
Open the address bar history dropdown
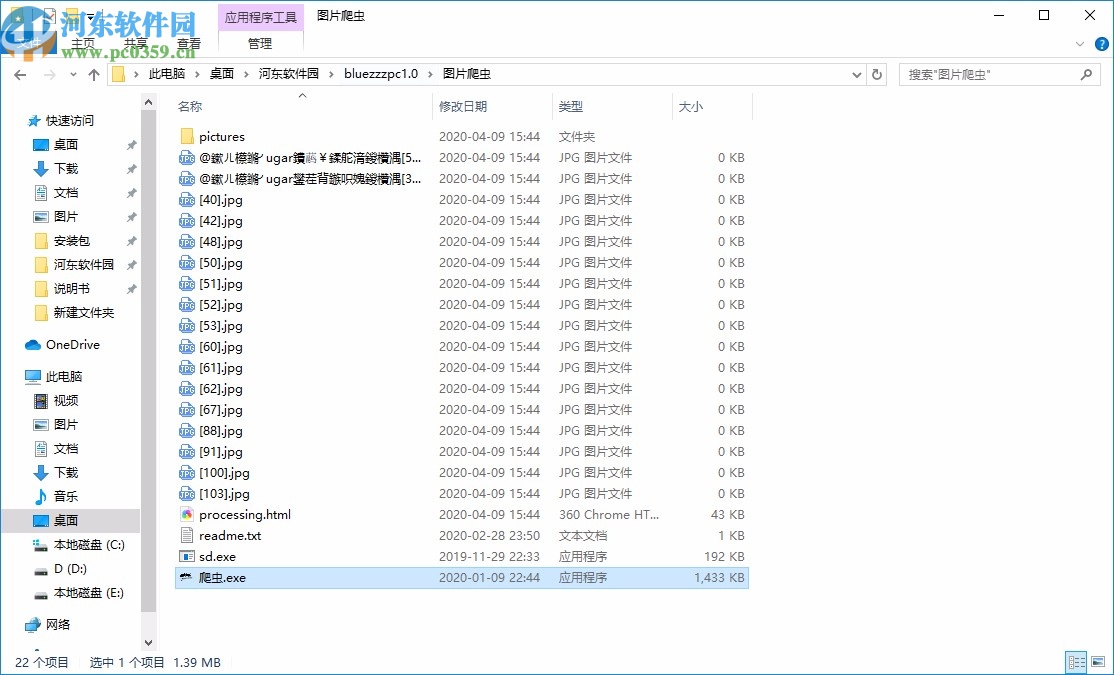(856, 73)
